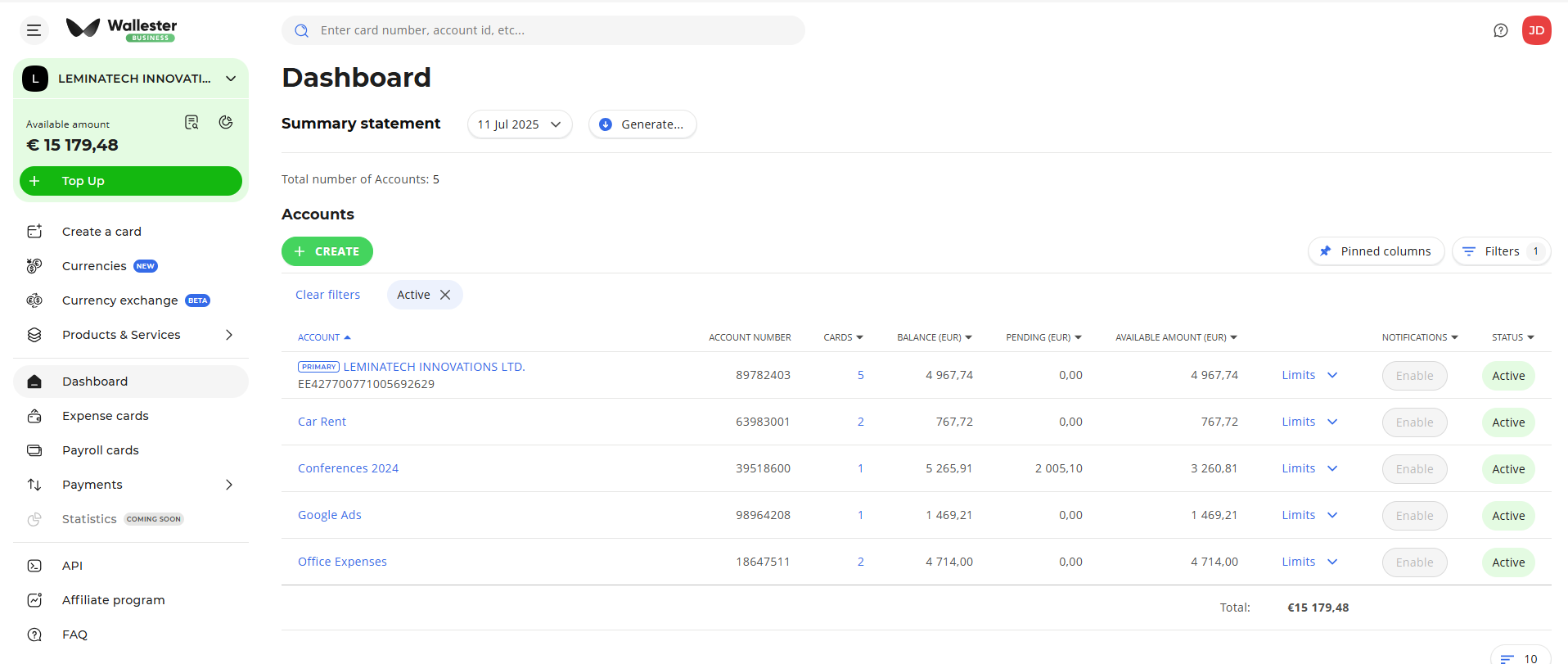Remove the Active filter chip

[445, 295]
